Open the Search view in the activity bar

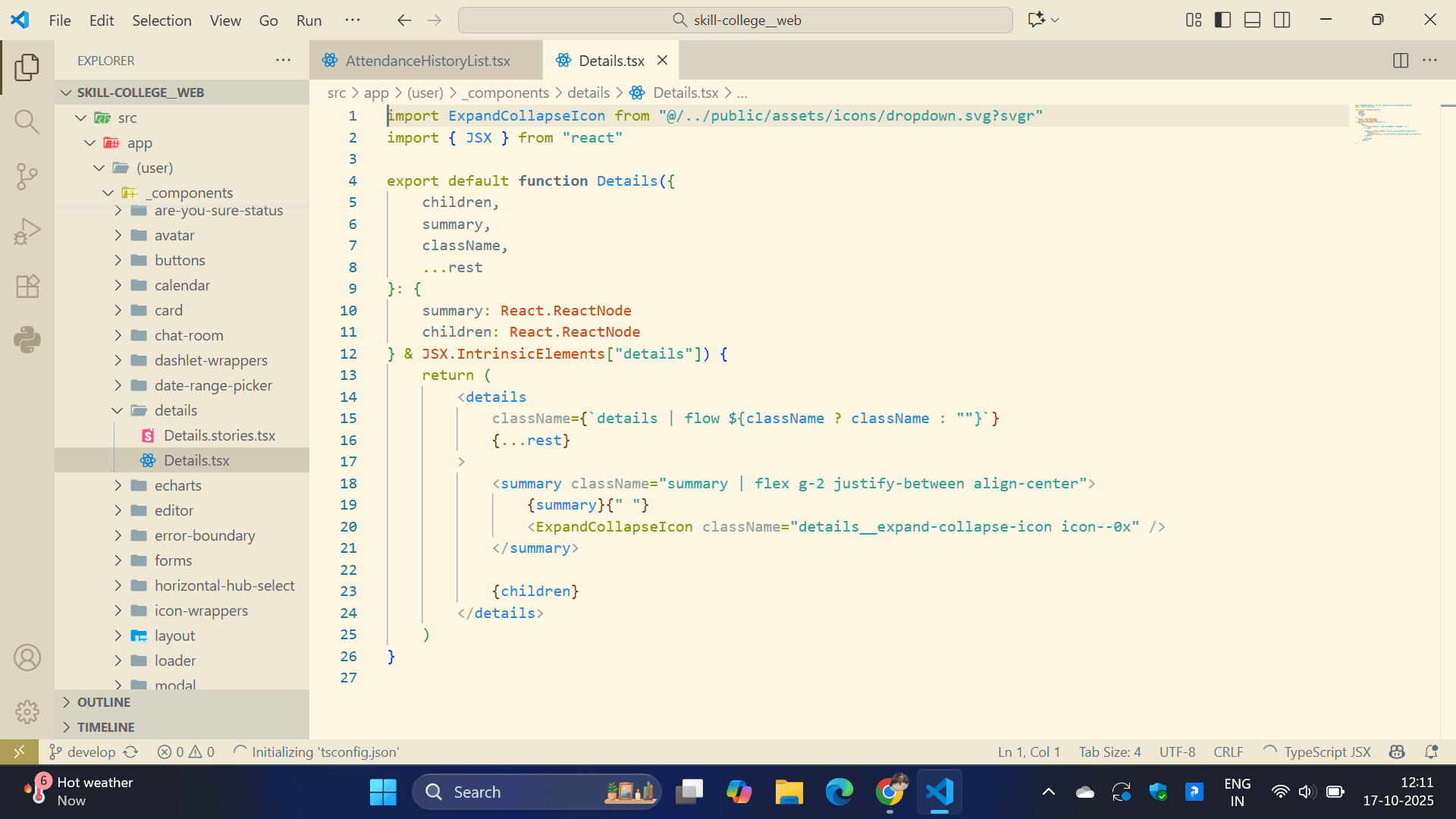(27, 122)
